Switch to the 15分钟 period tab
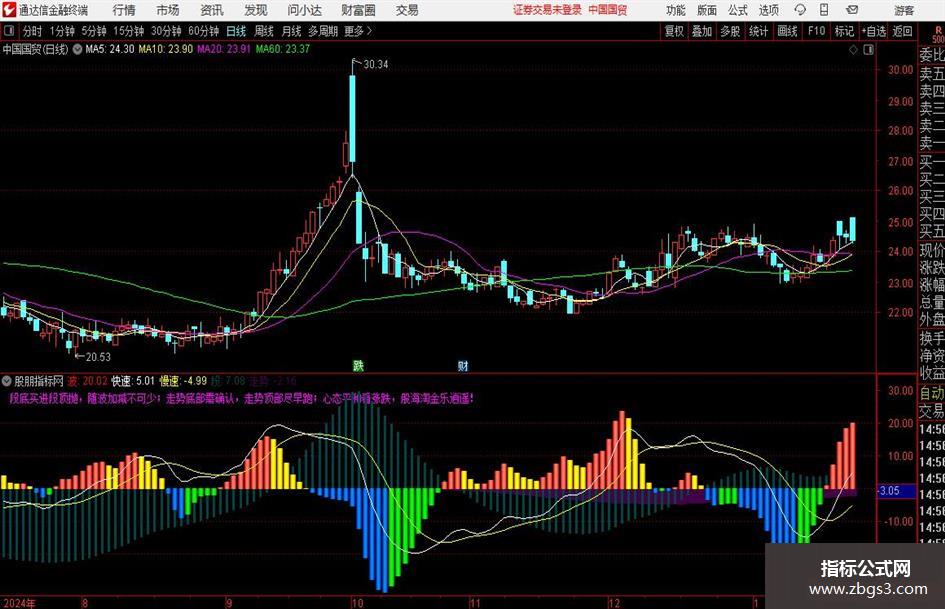 pyautogui.click(x=129, y=31)
